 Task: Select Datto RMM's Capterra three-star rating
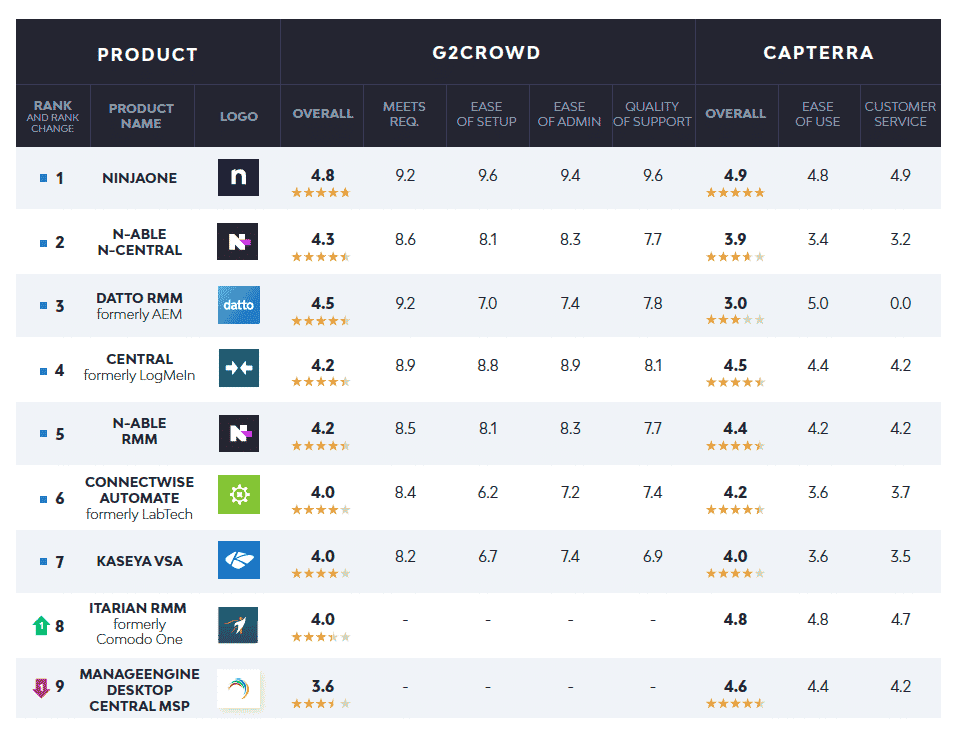click(735, 320)
